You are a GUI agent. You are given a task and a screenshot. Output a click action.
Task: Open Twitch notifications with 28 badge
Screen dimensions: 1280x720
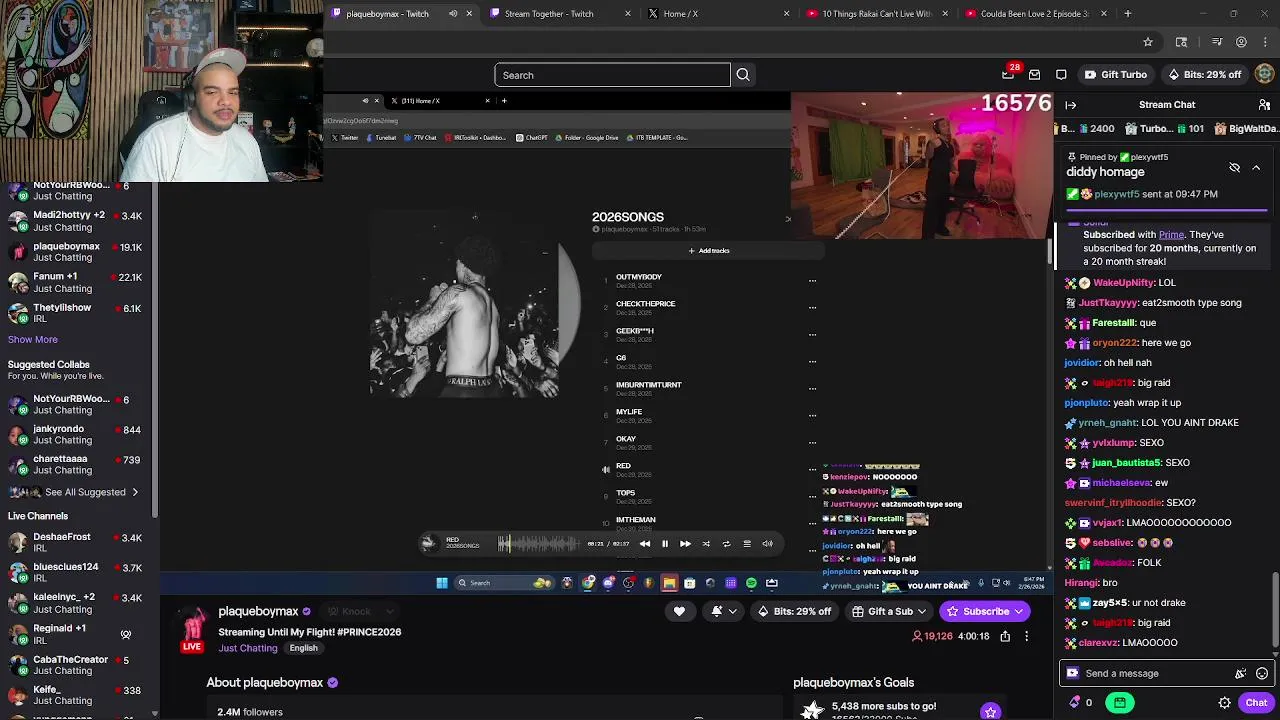coord(1008,74)
